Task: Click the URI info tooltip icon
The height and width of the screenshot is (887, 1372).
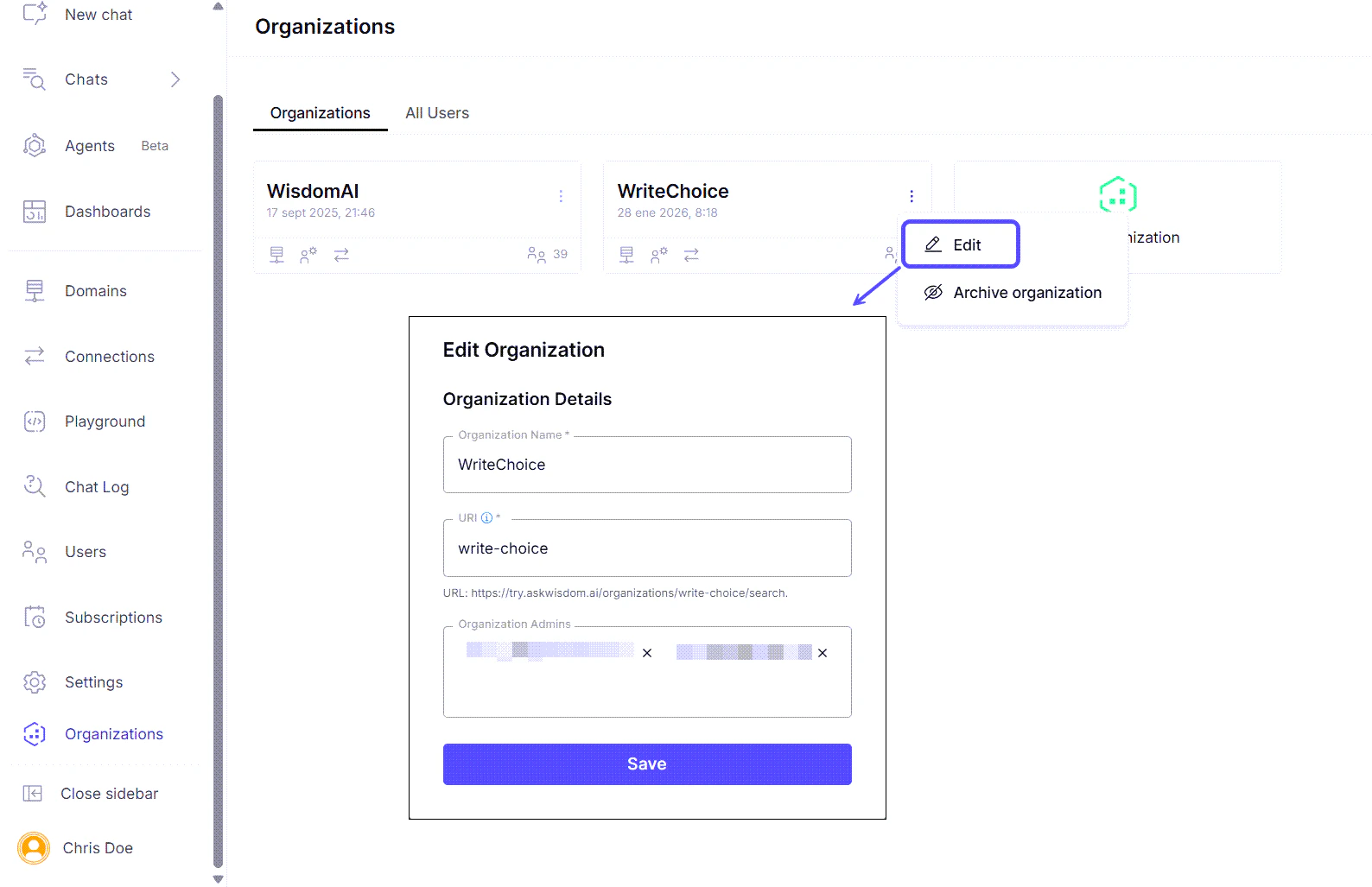Action: pyautogui.click(x=486, y=517)
